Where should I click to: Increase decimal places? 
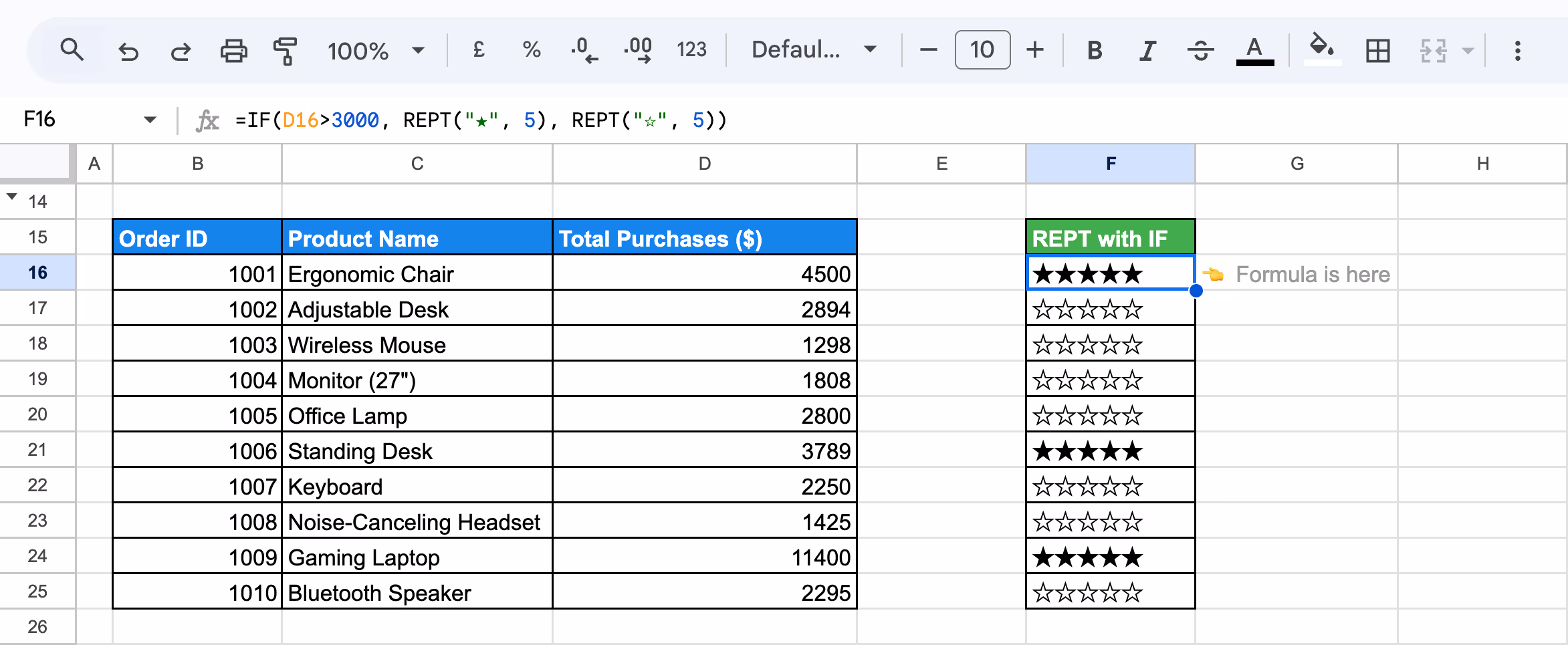tap(638, 50)
